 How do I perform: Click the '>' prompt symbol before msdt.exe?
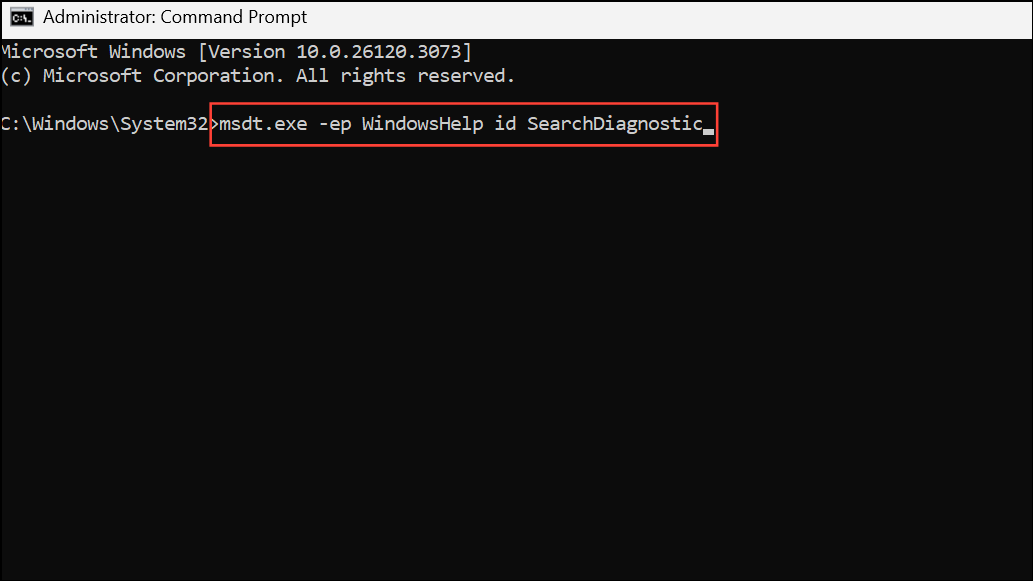[x=213, y=124]
